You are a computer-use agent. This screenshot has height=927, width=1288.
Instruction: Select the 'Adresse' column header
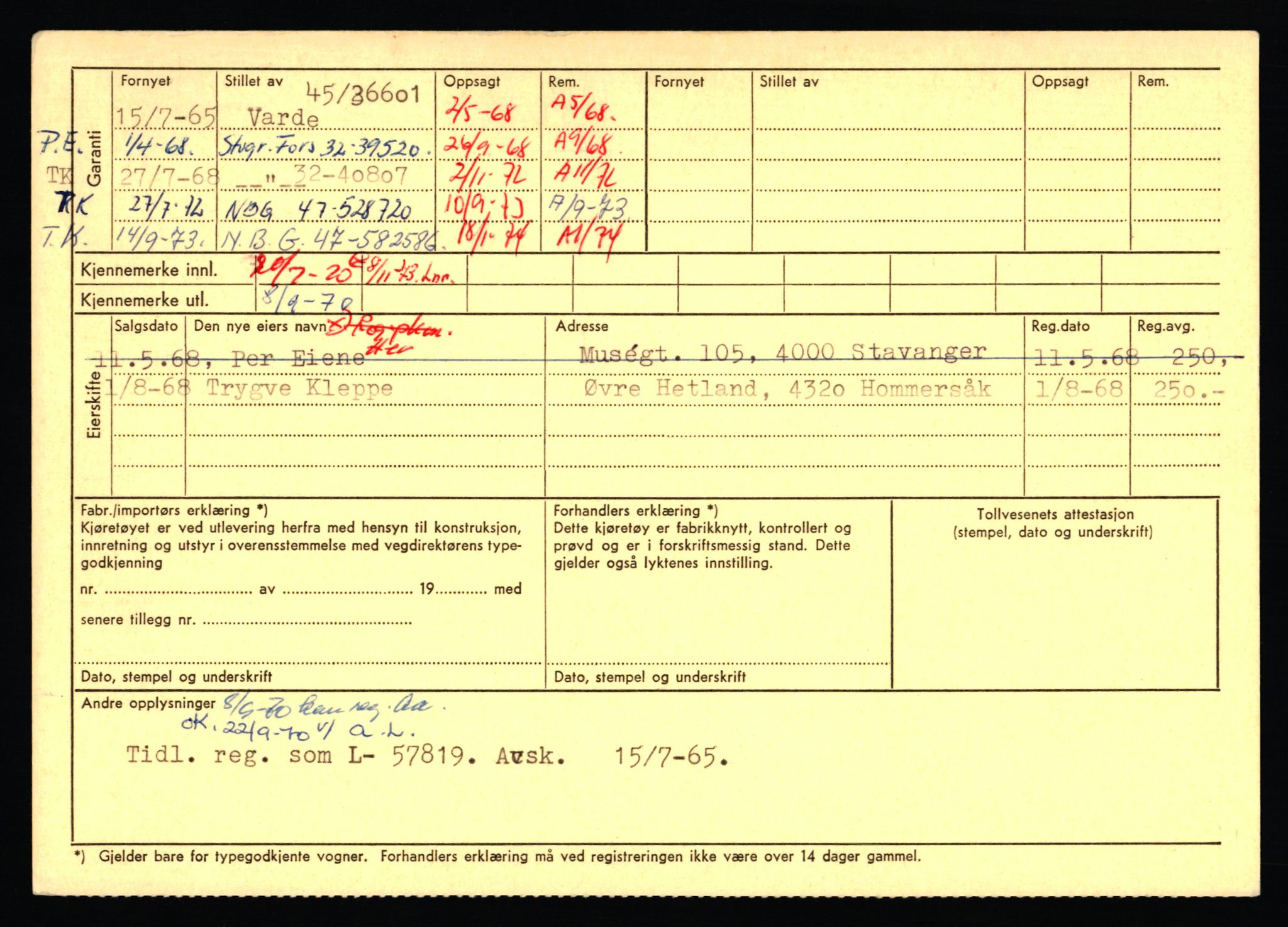582,326
